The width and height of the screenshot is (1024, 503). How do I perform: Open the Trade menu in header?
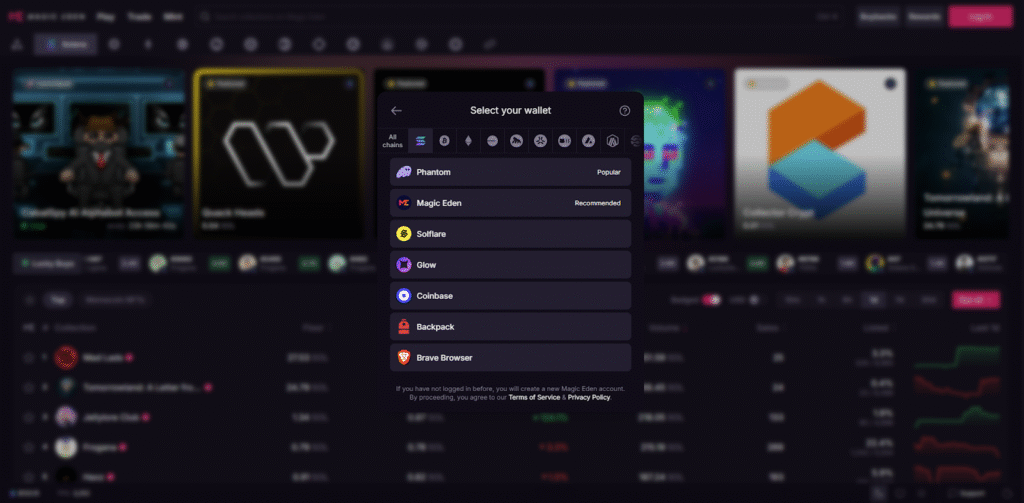(139, 17)
